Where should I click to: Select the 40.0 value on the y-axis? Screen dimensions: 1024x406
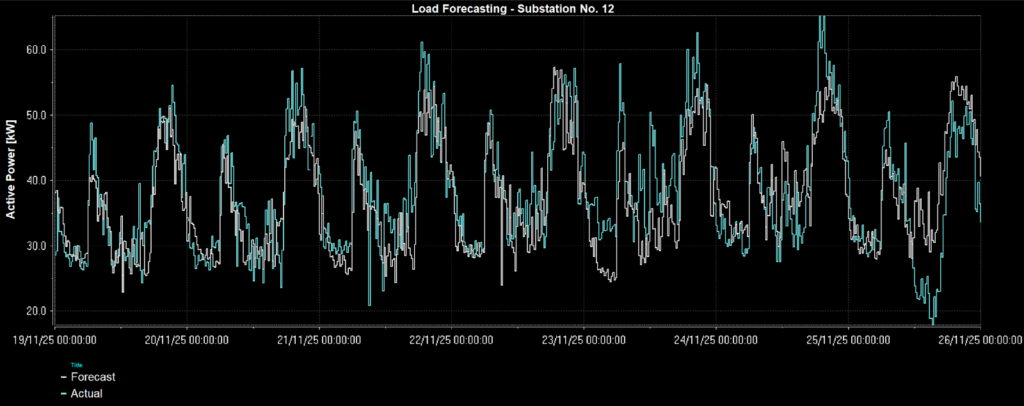(x=37, y=180)
